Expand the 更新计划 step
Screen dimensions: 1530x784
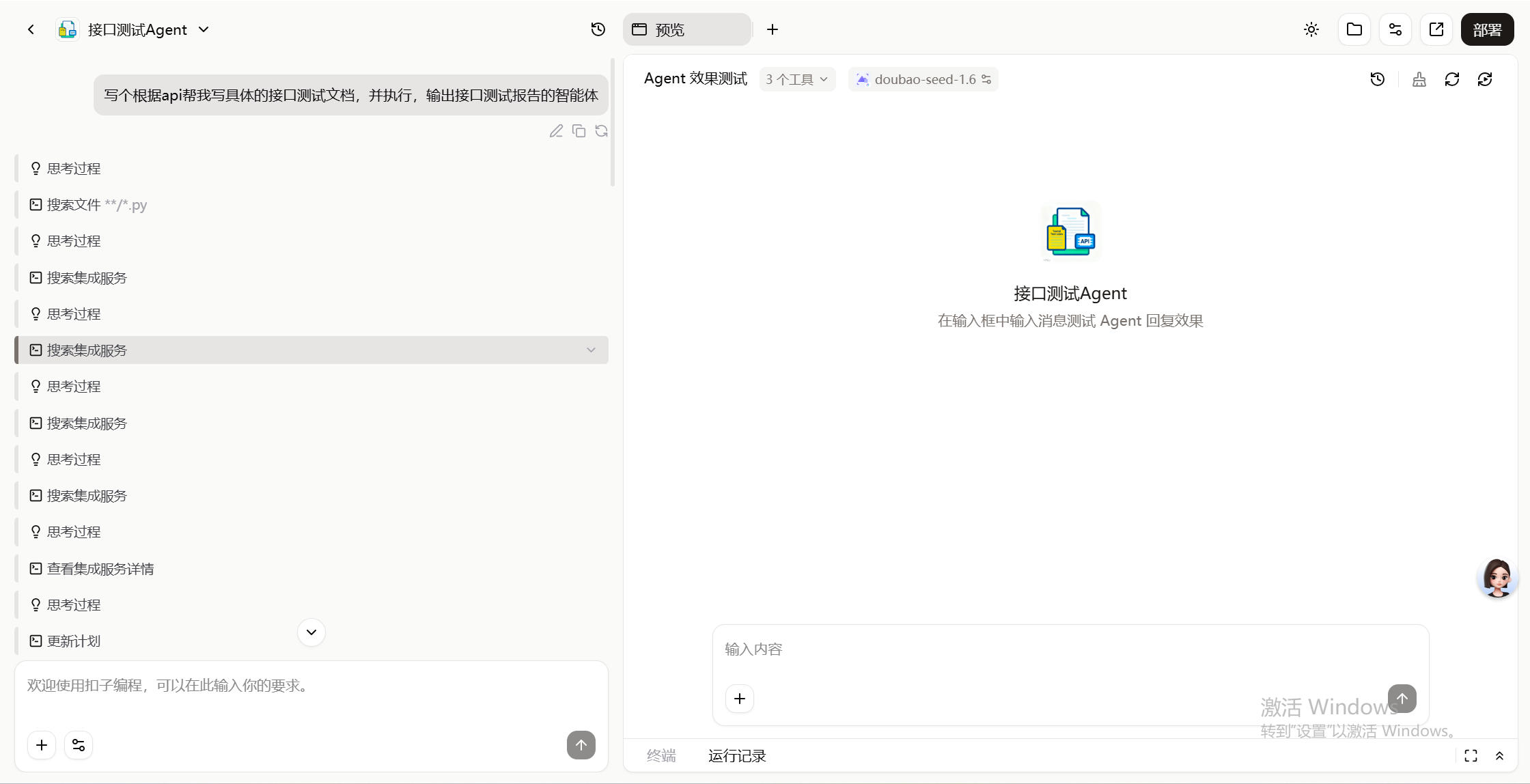click(311, 641)
